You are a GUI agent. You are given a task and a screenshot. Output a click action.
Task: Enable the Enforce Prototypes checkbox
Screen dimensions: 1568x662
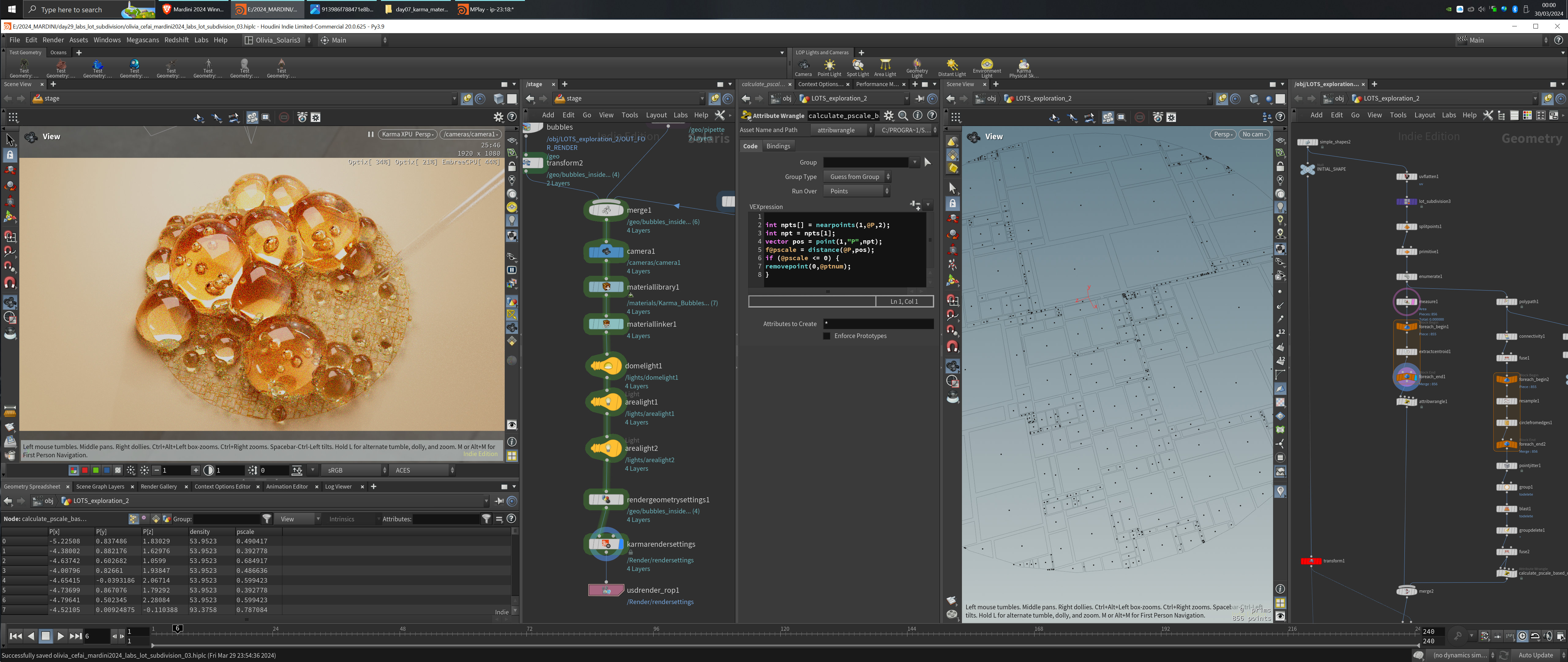pyautogui.click(x=827, y=336)
